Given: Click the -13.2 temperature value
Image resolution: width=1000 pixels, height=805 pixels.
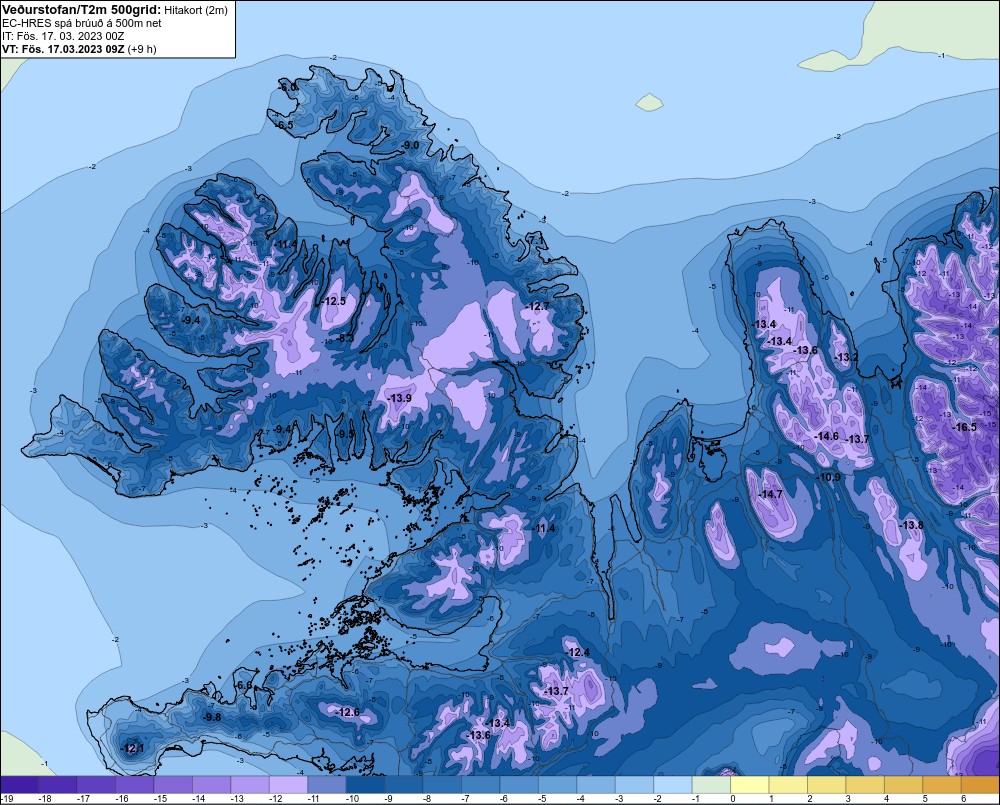Looking at the screenshot, I should point(846,357).
